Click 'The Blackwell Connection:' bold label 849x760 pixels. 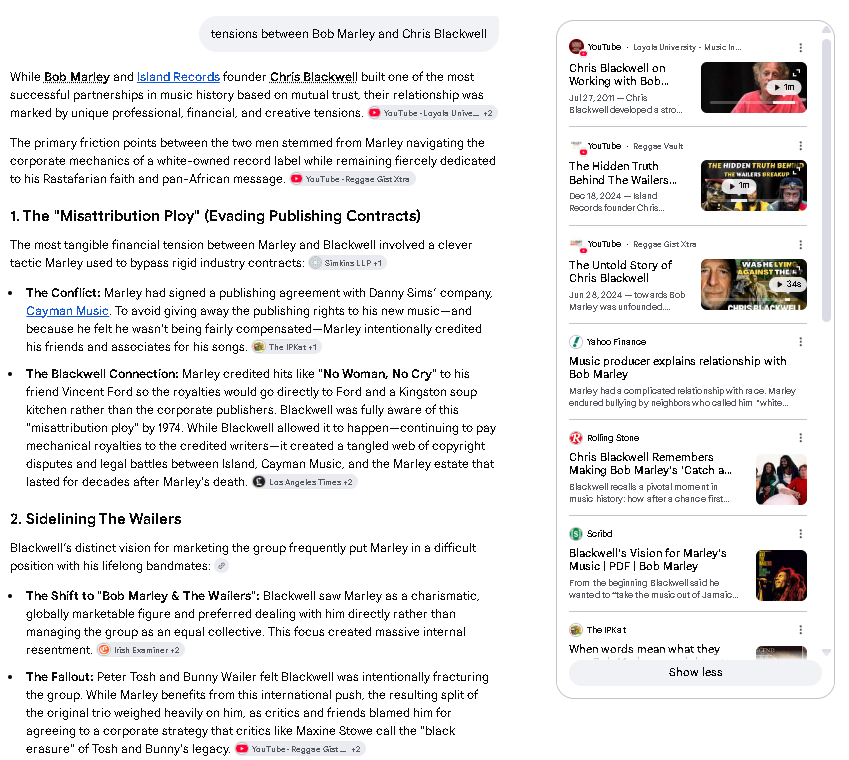click(102, 374)
